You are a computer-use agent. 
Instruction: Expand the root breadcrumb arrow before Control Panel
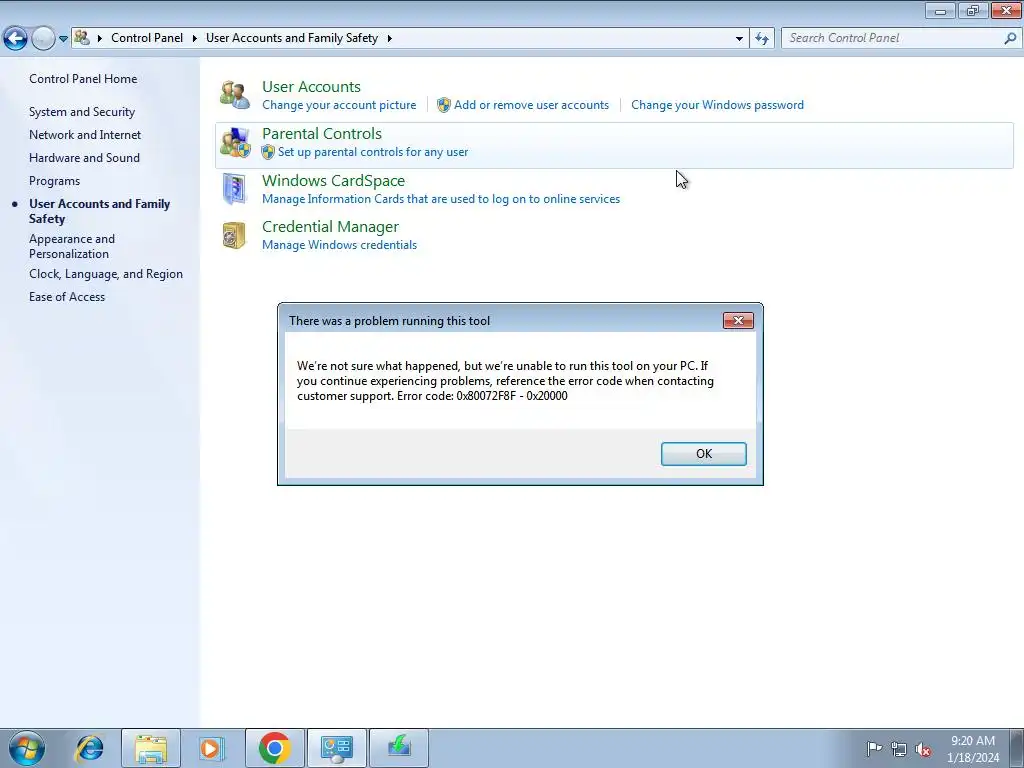tap(100, 38)
